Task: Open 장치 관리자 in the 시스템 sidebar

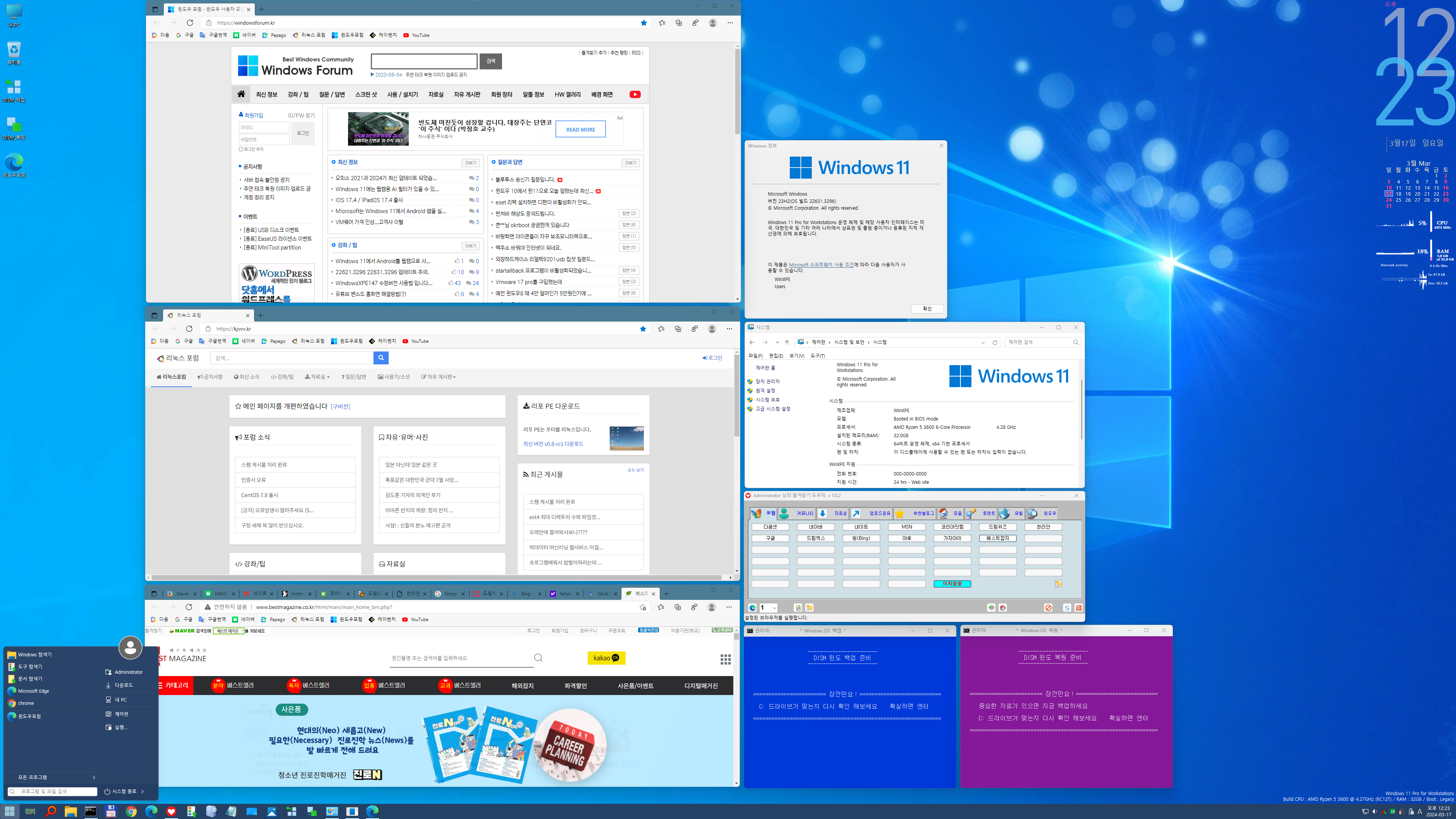Action: (x=767, y=381)
